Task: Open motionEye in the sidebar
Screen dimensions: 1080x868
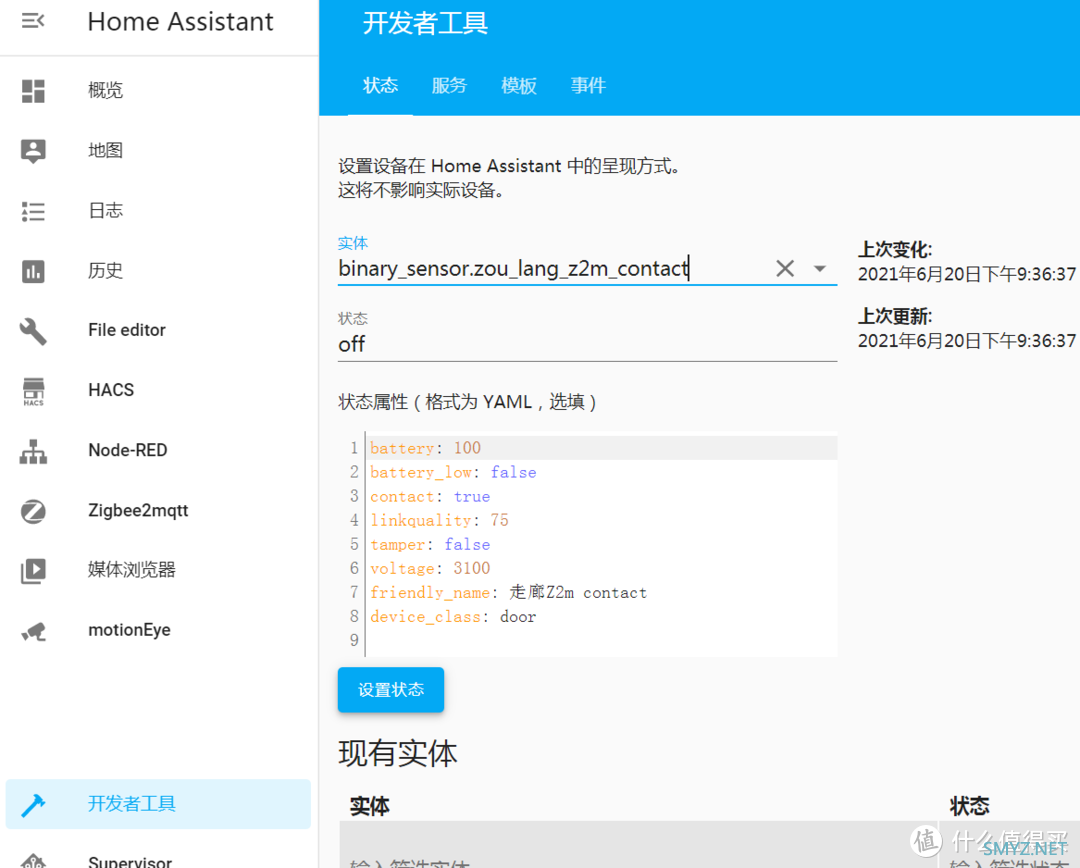Action: [x=158, y=630]
